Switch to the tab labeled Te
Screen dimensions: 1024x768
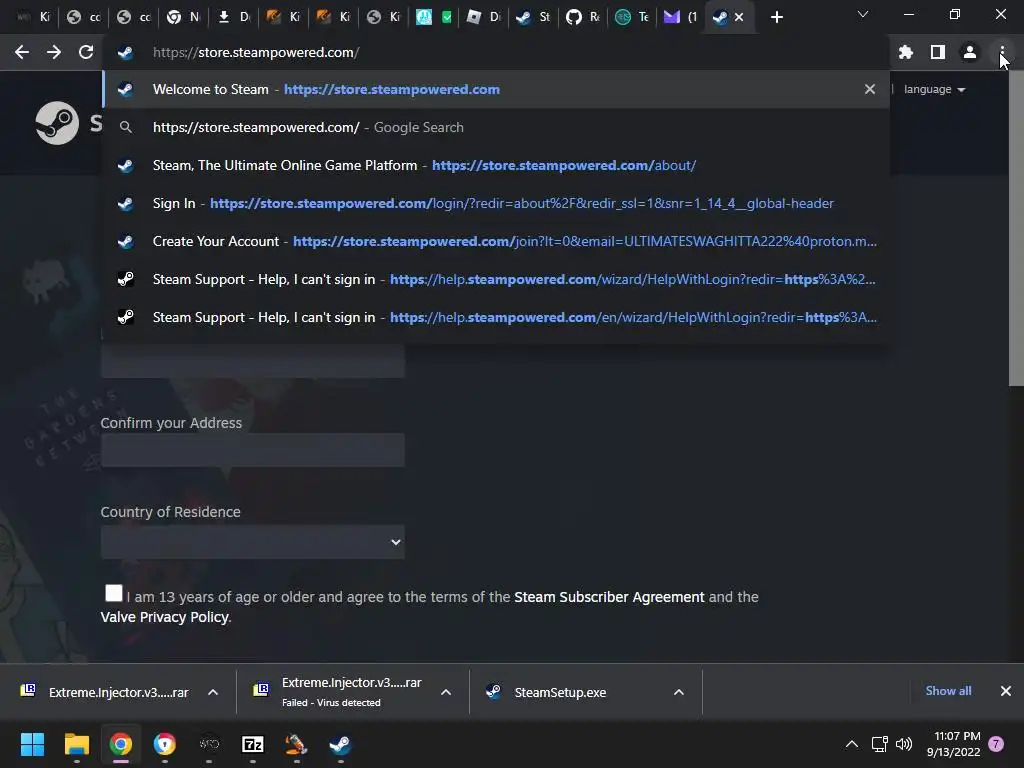tap(632, 17)
